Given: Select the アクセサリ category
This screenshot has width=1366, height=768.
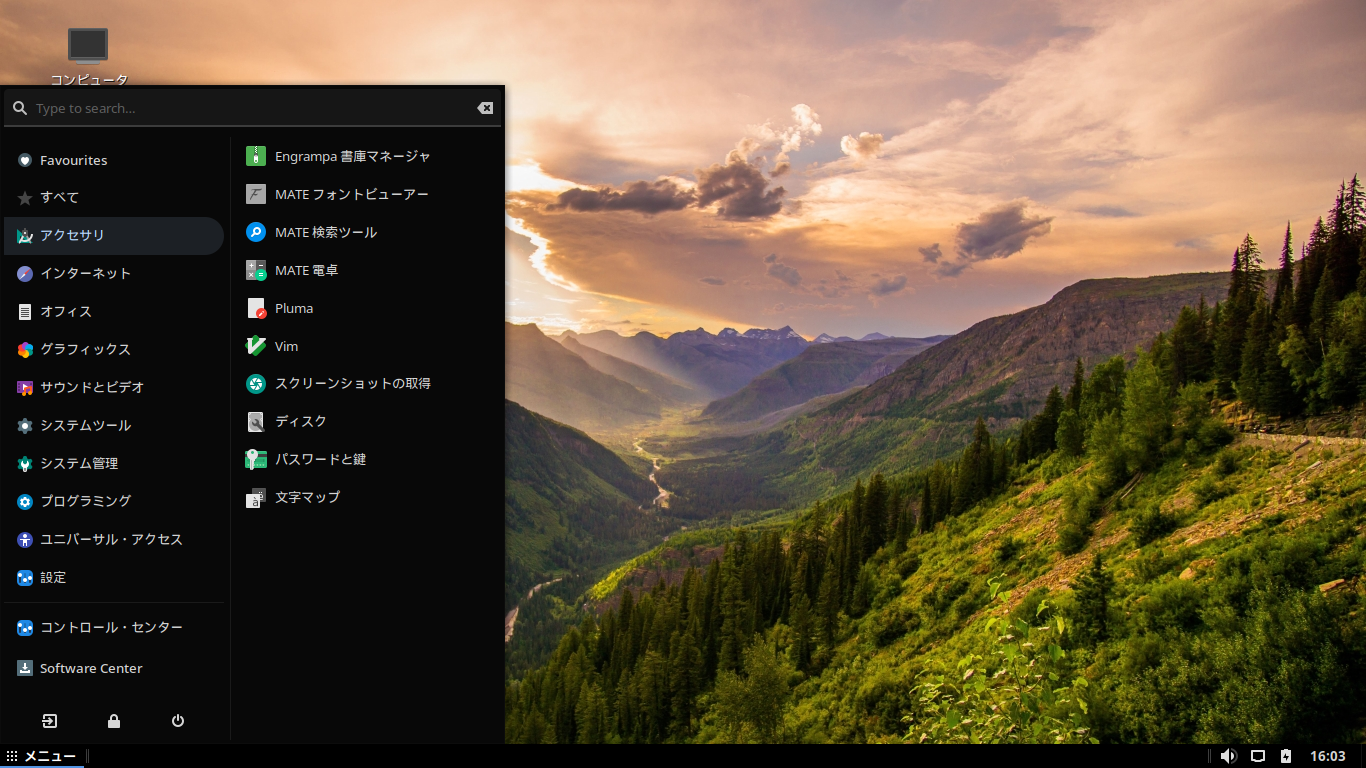Looking at the screenshot, I should [114, 236].
